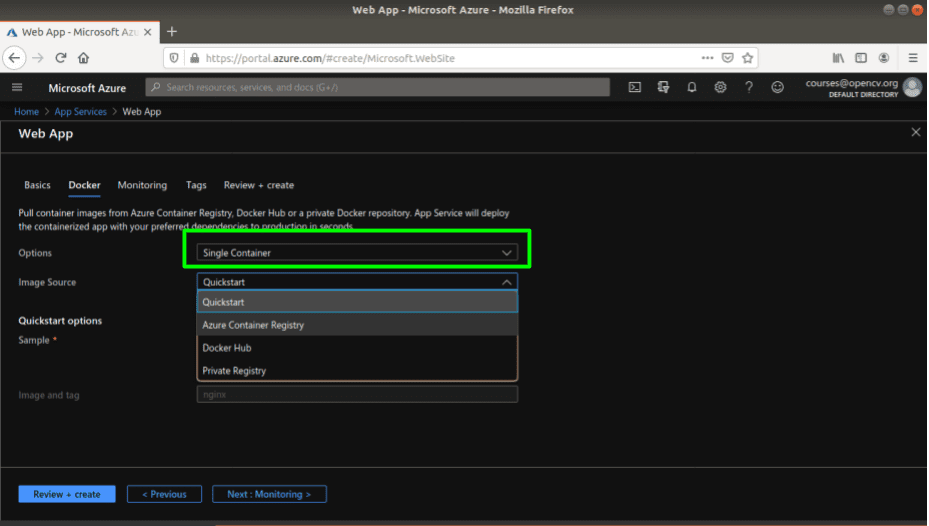Click the blue Review + create button
The width and height of the screenshot is (929, 526).
pos(67,494)
